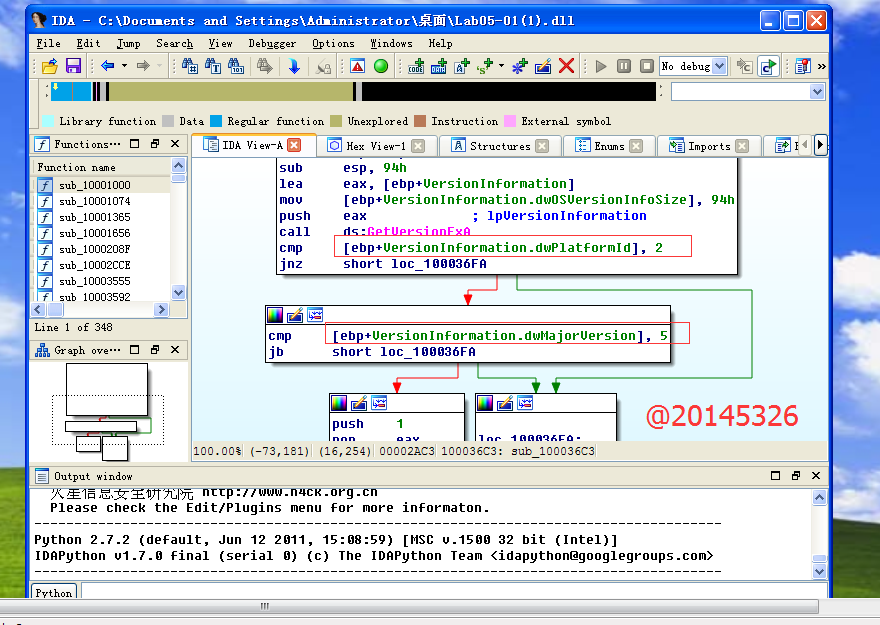
Task: Start process with the play button
Action: [601, 66]
